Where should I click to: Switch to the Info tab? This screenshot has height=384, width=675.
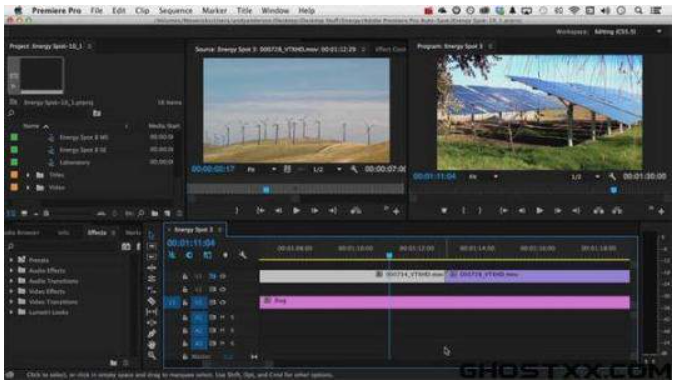[63, 232]
